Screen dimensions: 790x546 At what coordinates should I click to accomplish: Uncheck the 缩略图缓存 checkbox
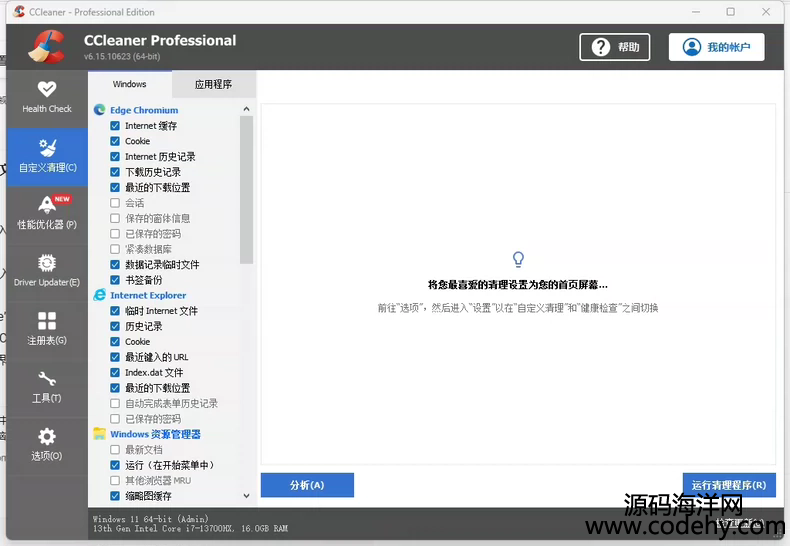pos(115,496)
